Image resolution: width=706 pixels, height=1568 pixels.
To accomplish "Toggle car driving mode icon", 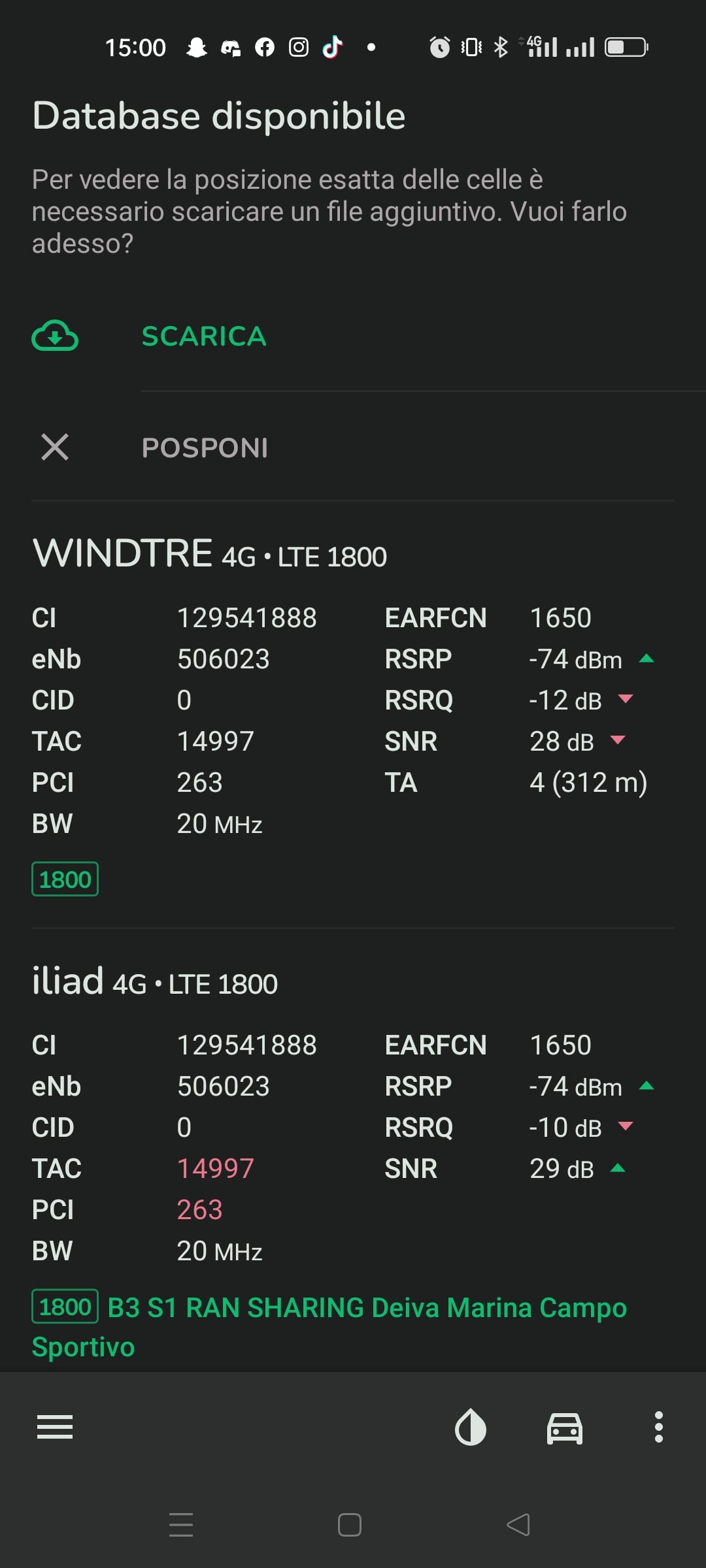I will point(565,1428).
